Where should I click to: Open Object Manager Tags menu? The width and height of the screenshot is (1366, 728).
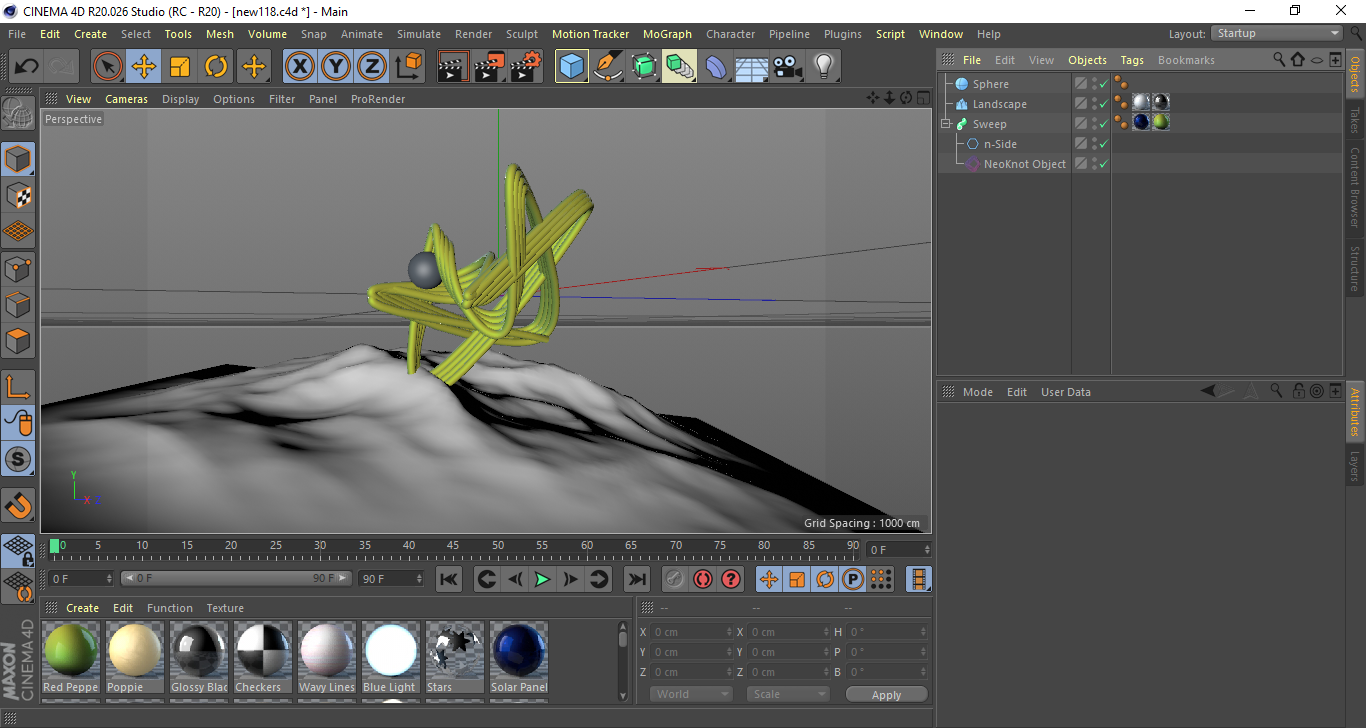1132,60
